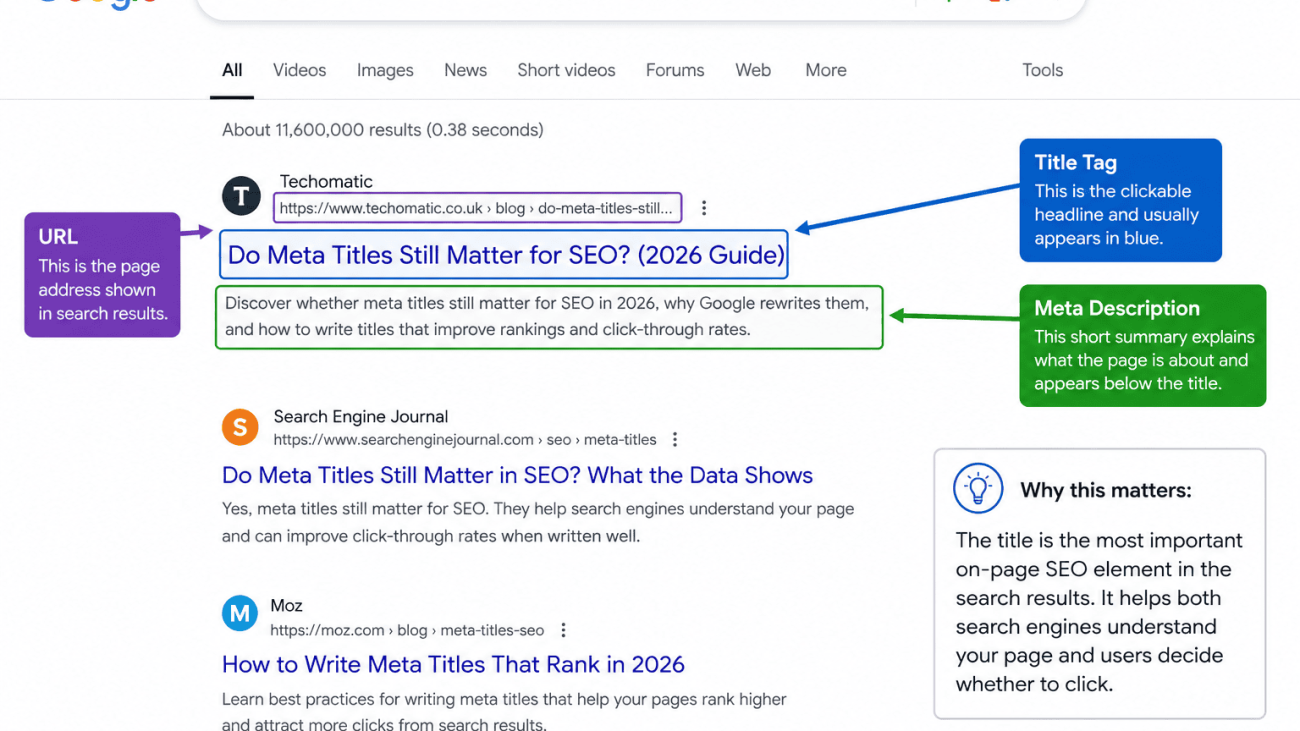The width and height of the screenshot is (1300, 731).
Task: Click the lightbulb icon beside Why this matters
Action: coord(977,489)
